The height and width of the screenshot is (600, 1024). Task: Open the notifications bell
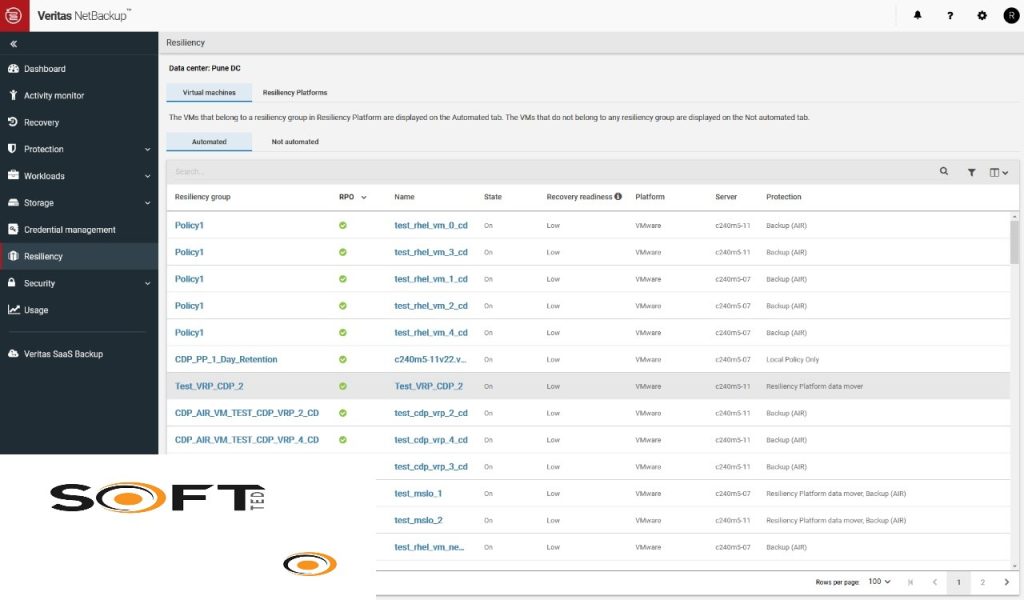point(917,15)
